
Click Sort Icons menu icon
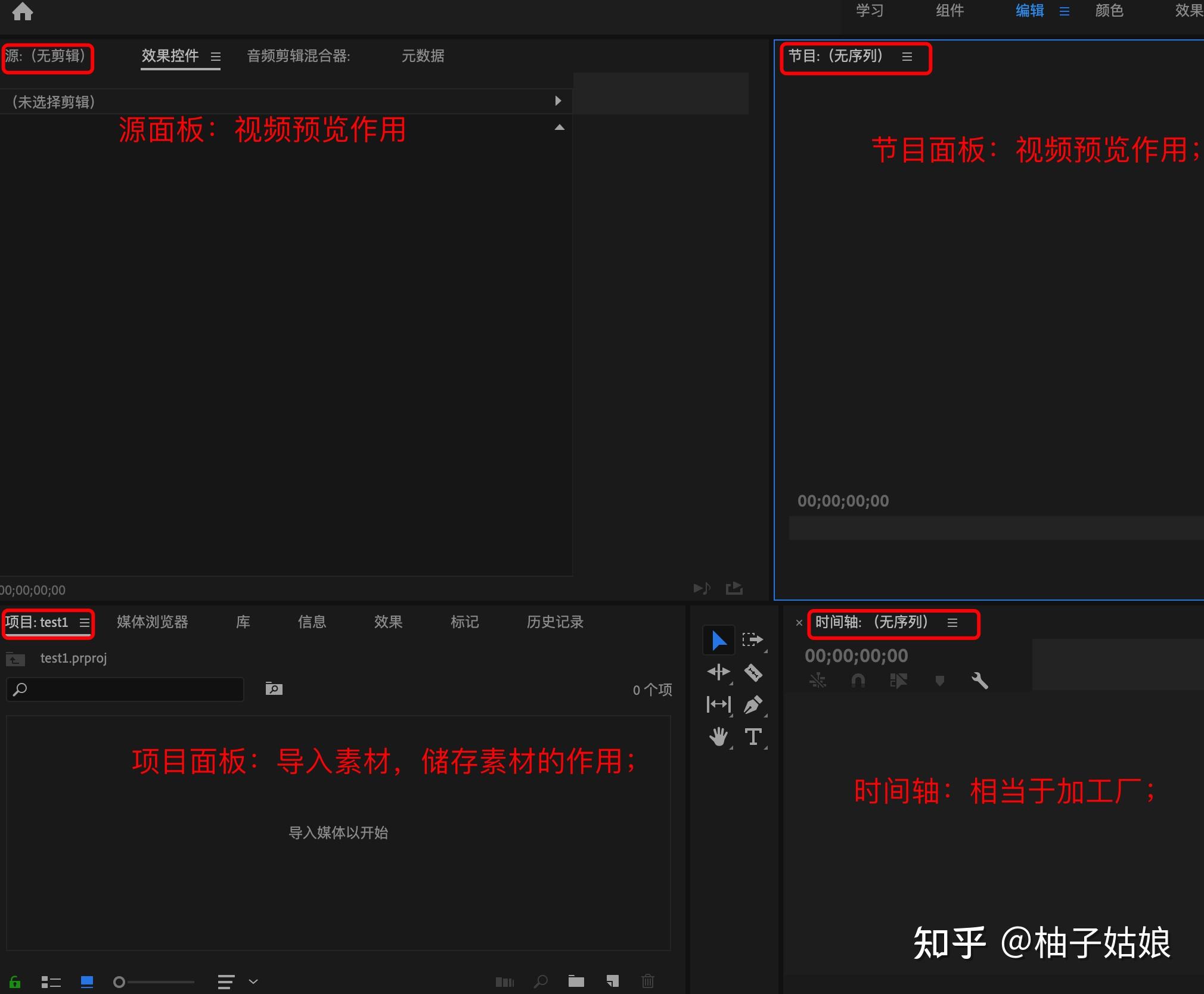[x=226, y=981]
